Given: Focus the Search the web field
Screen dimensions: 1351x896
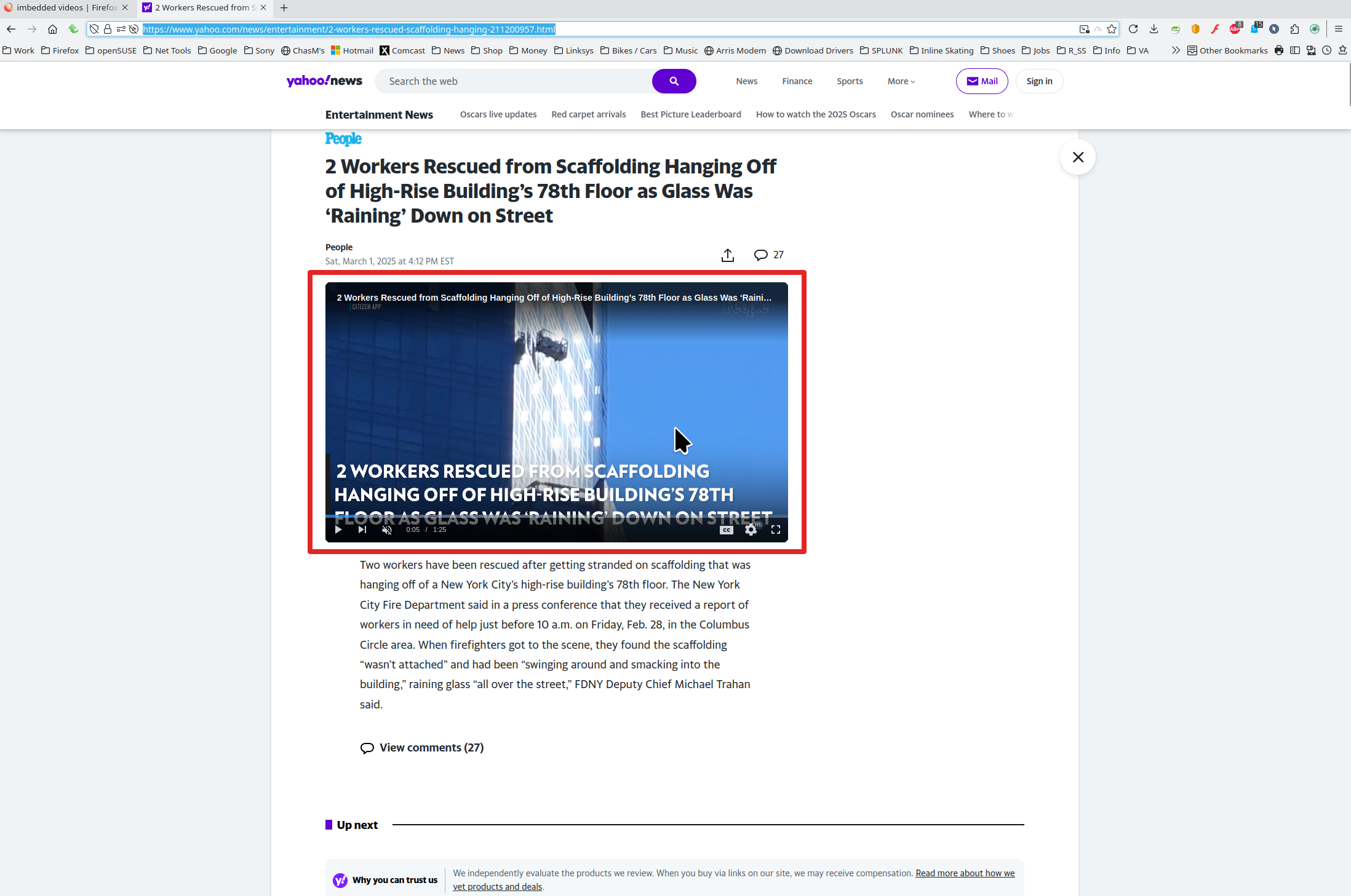Looking at the screenshot, I should click(514, 81).
